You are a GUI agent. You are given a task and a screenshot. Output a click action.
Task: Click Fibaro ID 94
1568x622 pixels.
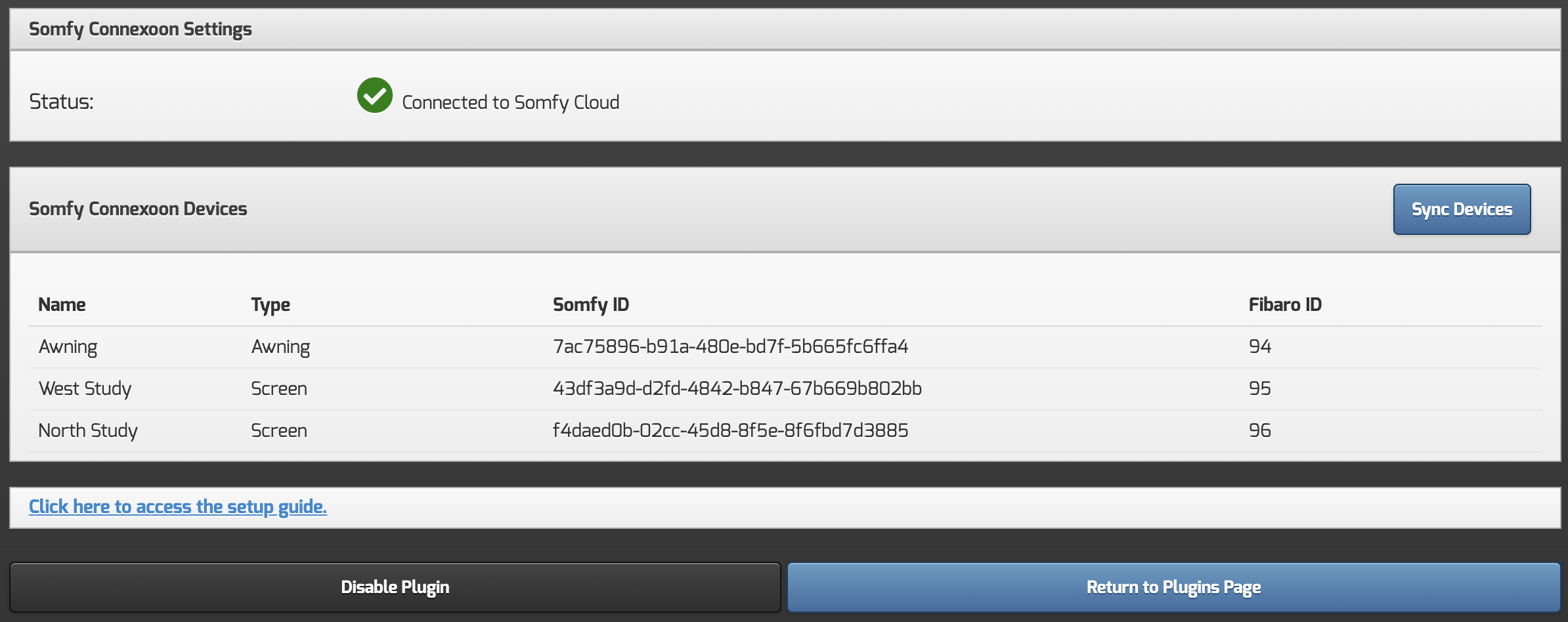1259,346
